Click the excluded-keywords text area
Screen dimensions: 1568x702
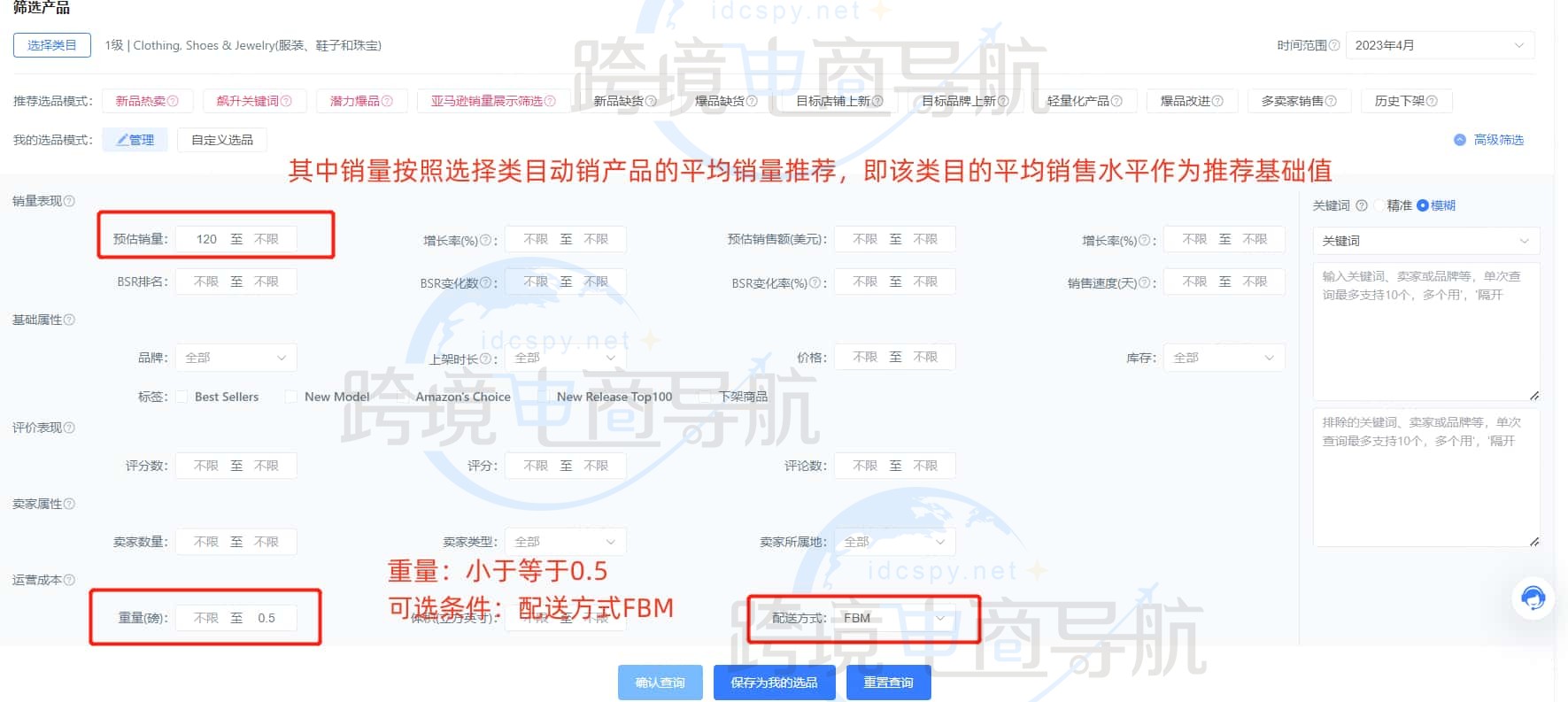(1425, 477)
